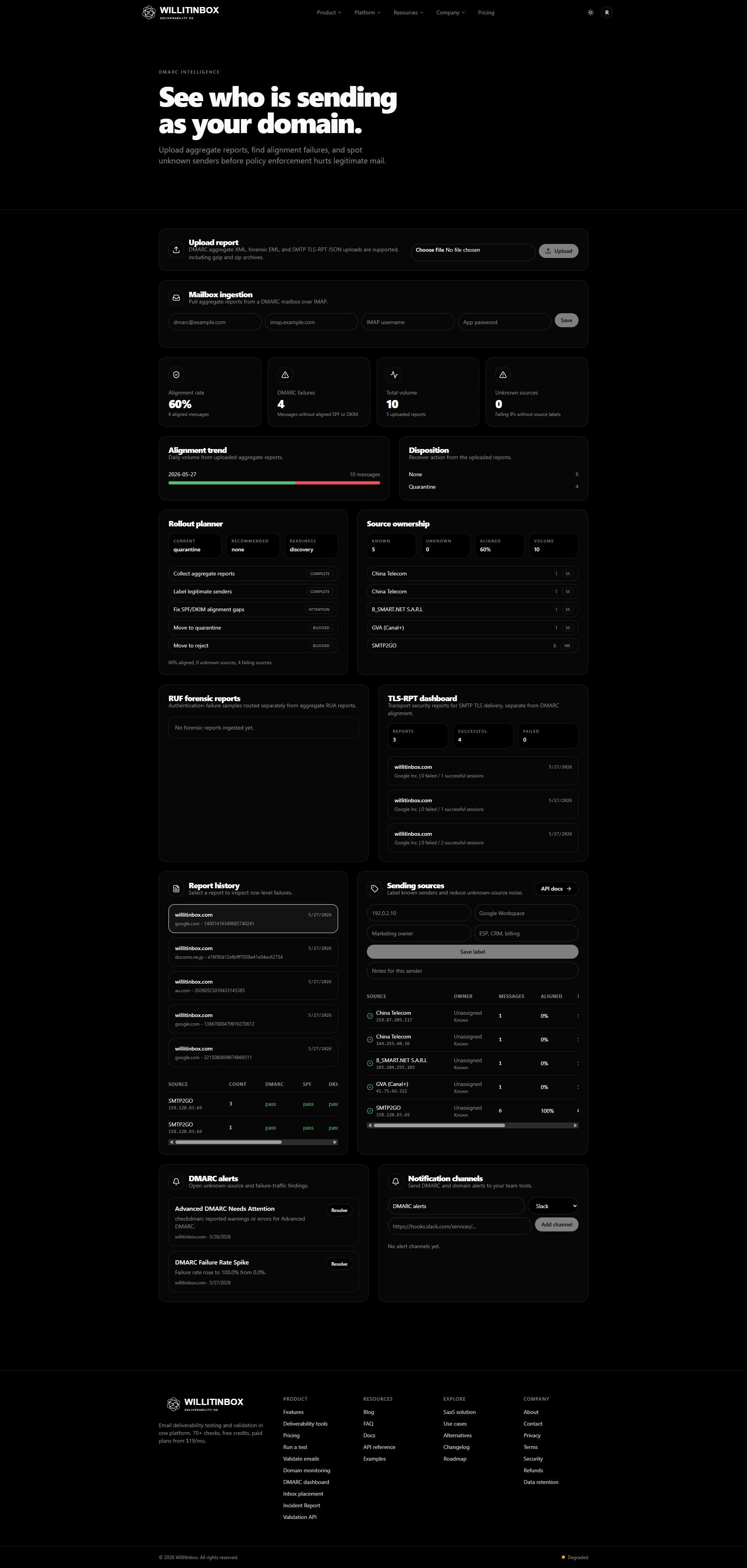
Task: Open the API reference footer link
Action: coord(379,1447)
